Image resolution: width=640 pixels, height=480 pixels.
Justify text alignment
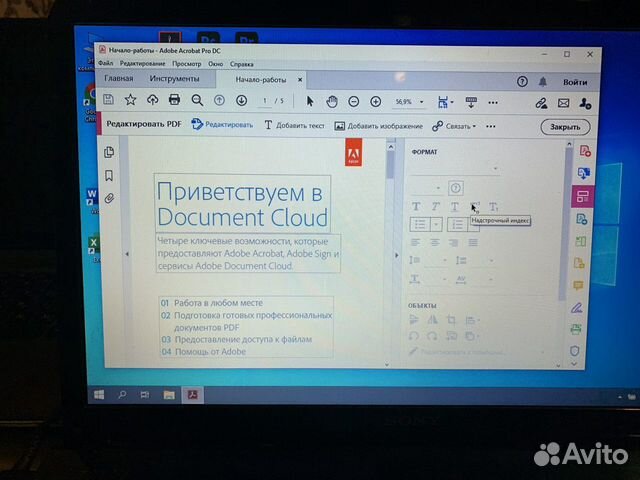[473, 243]
